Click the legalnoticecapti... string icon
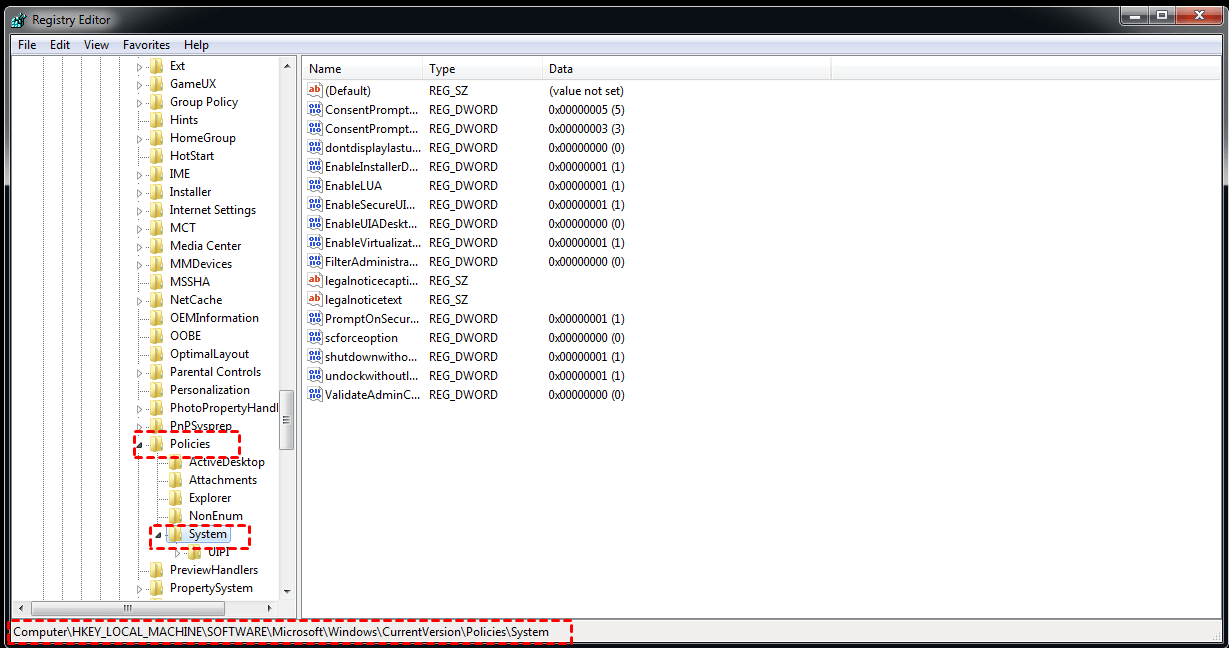 (x=315, y=281)
